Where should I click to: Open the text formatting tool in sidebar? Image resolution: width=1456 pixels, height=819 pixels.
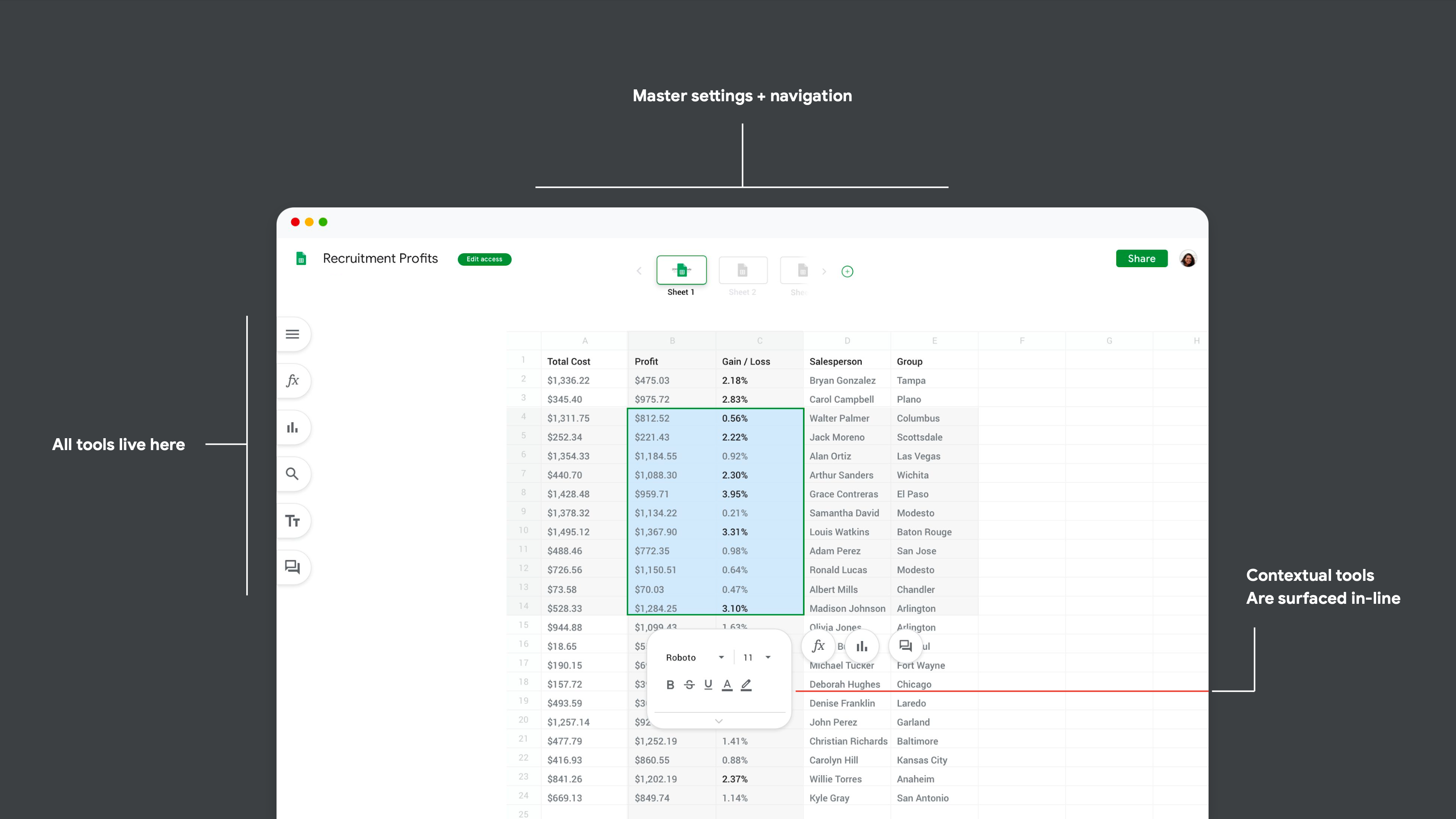pos(292,521)
